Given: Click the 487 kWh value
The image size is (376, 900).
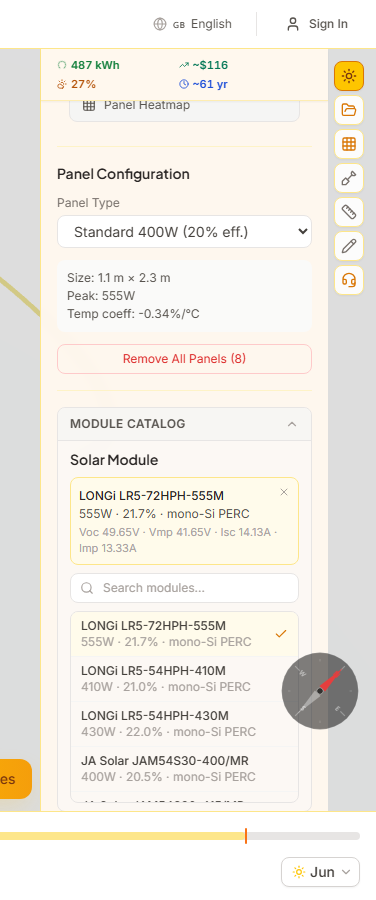Looking at the screenshot, I should point(95,65).
